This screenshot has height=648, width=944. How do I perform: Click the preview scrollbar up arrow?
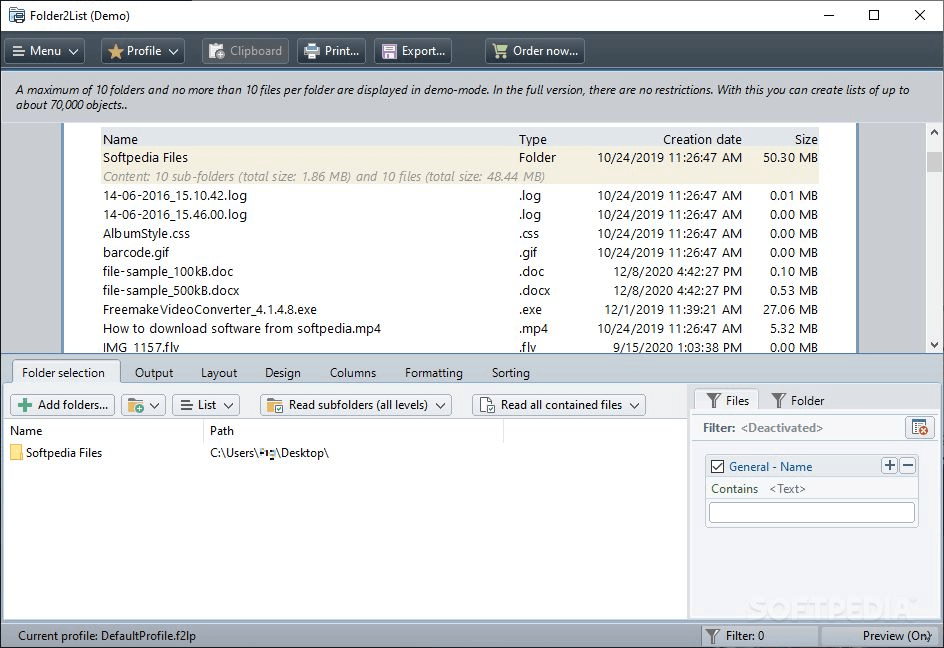pyautogui.click(x=934, y=131)
